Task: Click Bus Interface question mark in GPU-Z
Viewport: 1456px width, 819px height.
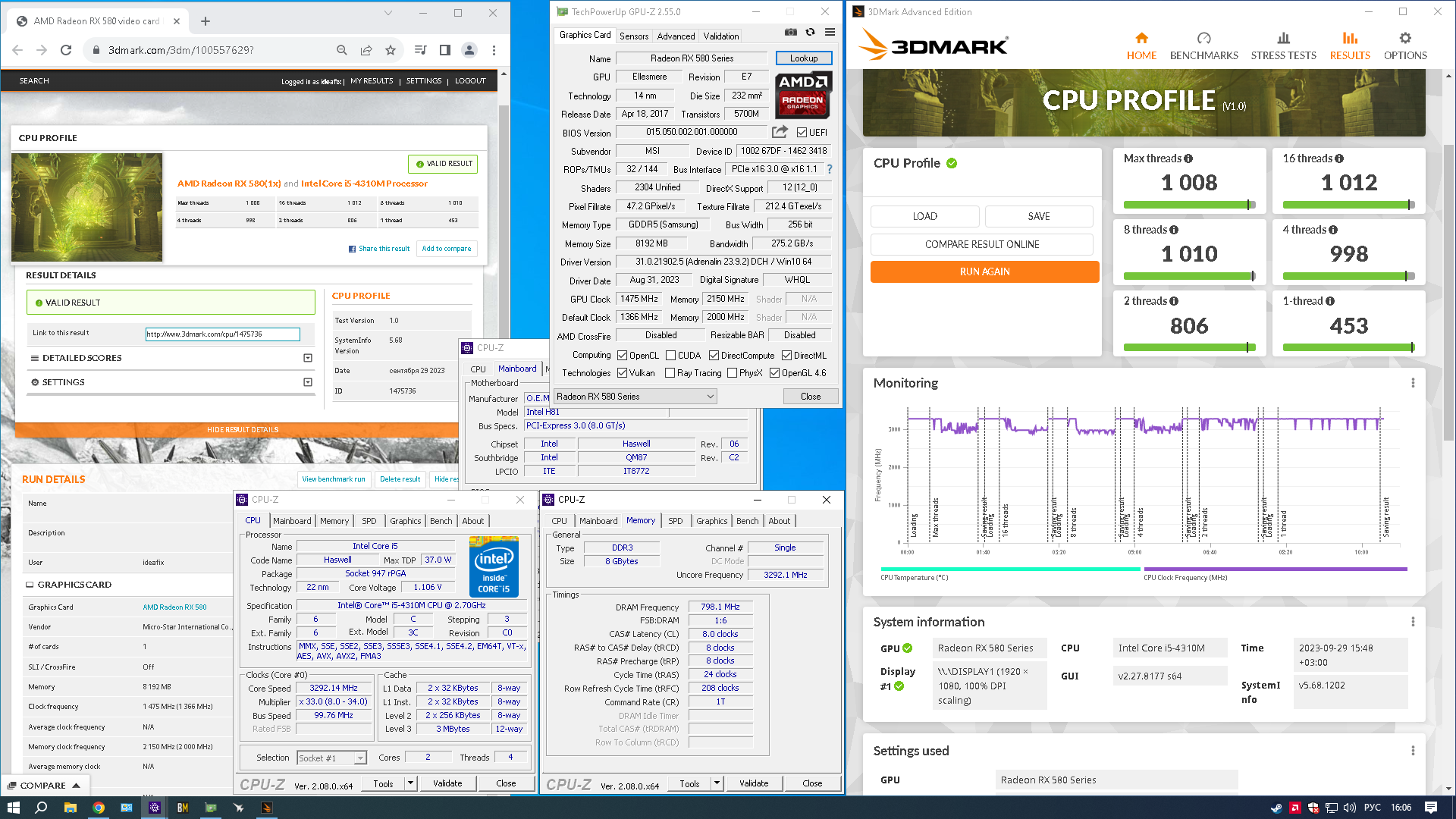Action: coord(830,169)
